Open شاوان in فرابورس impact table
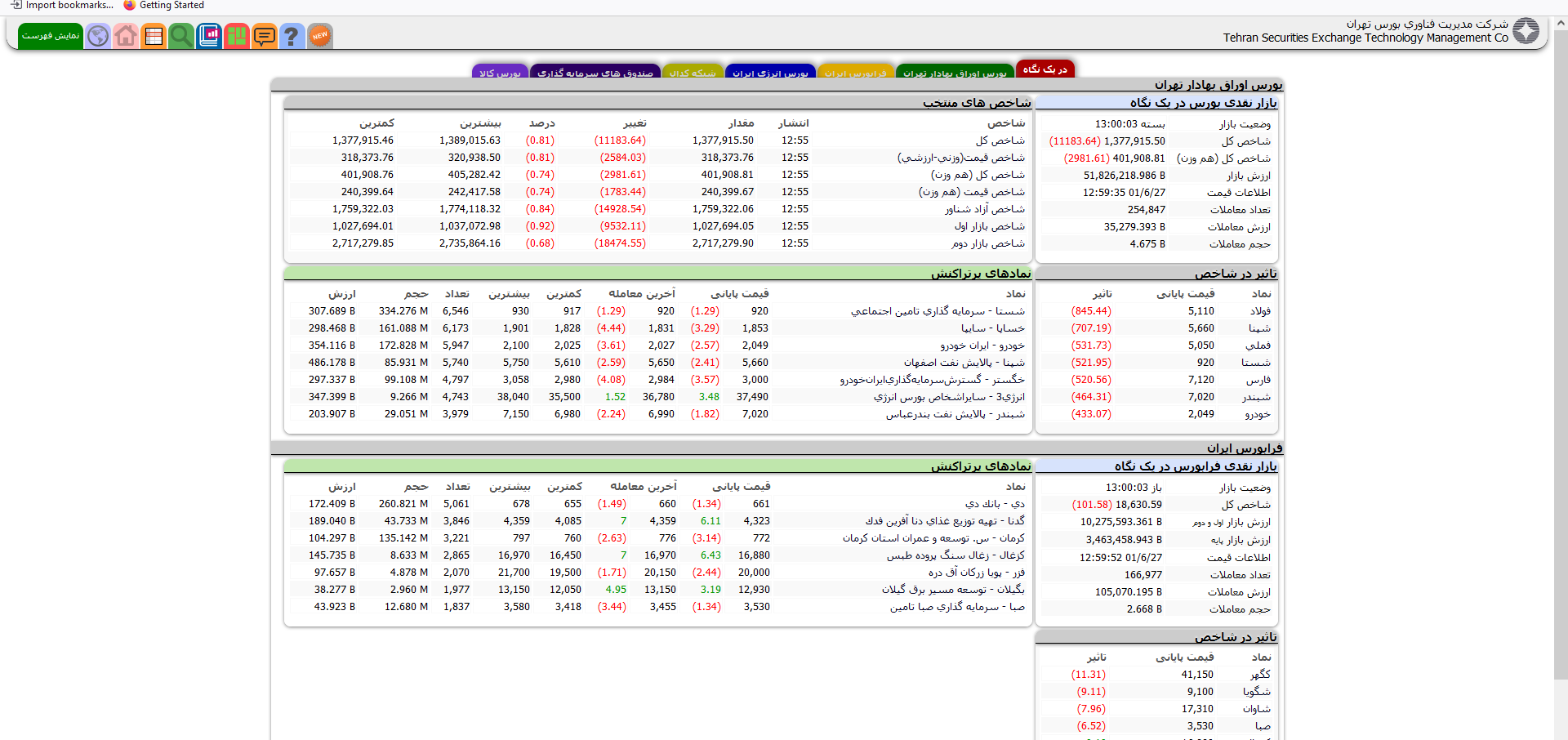The width and height of the screenshot is (1568, 740). (1257, 709)
